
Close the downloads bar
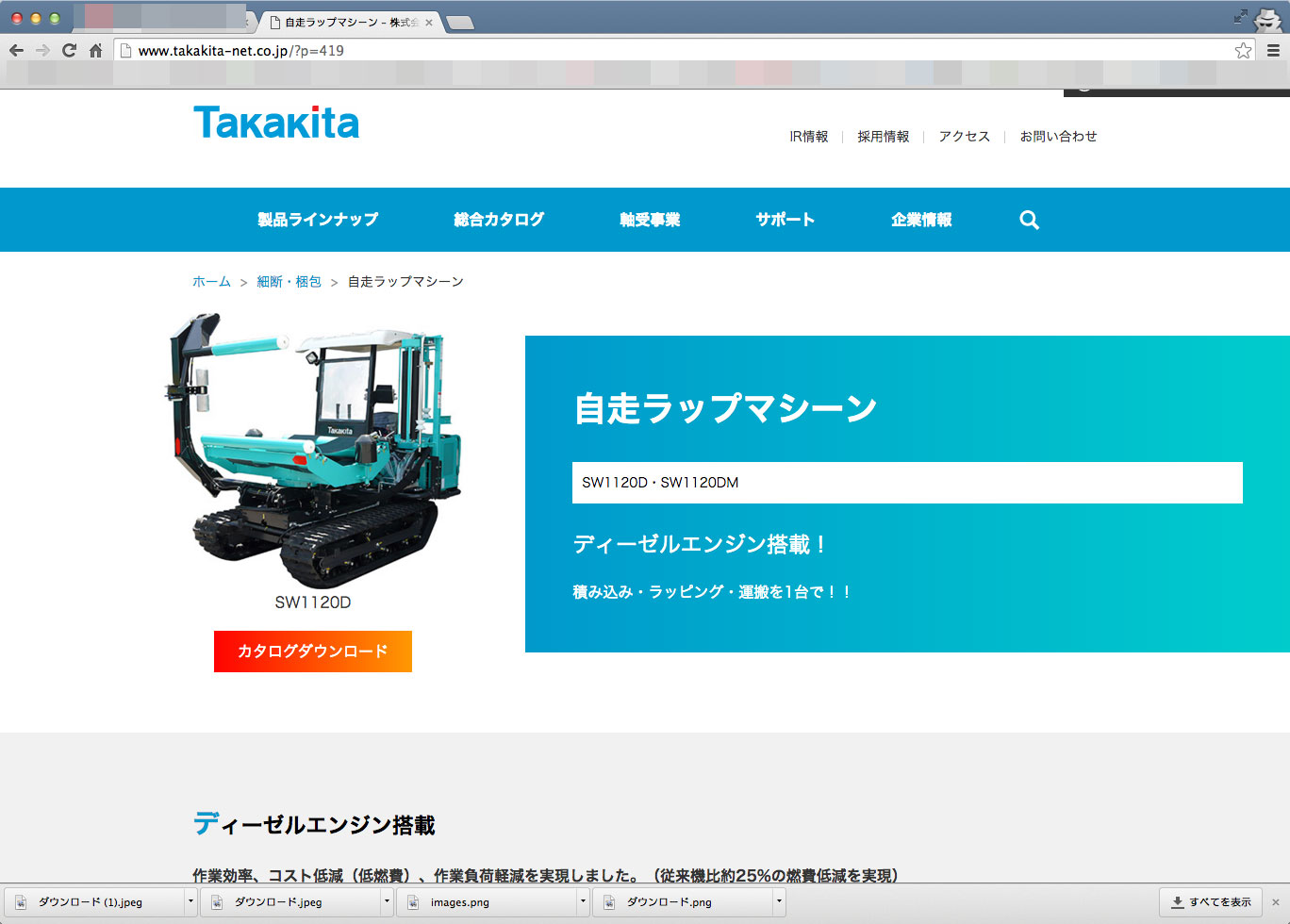click(1276, 902)
